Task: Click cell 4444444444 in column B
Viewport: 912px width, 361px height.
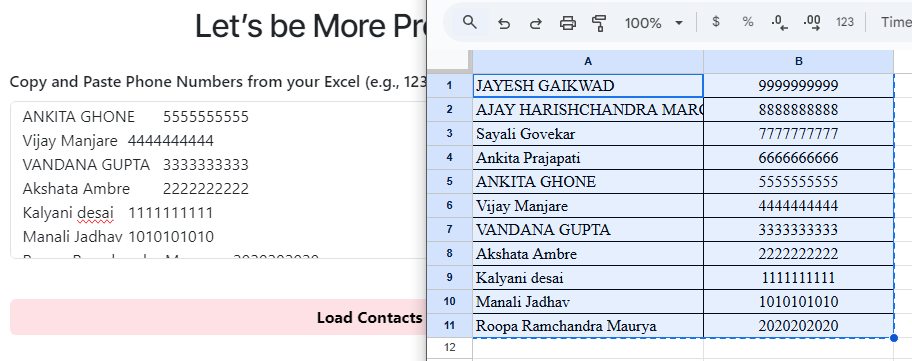Action: coord(799,206)
